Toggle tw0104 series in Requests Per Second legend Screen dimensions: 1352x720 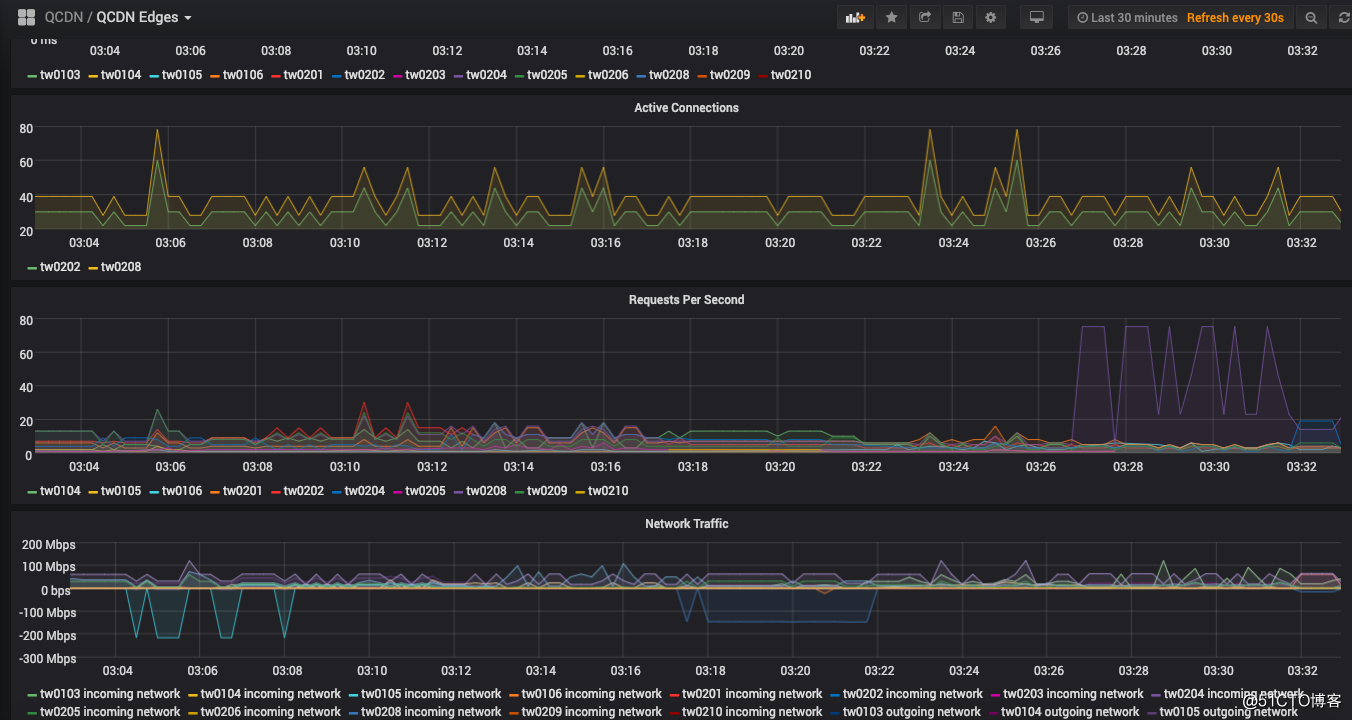[60, 491]
